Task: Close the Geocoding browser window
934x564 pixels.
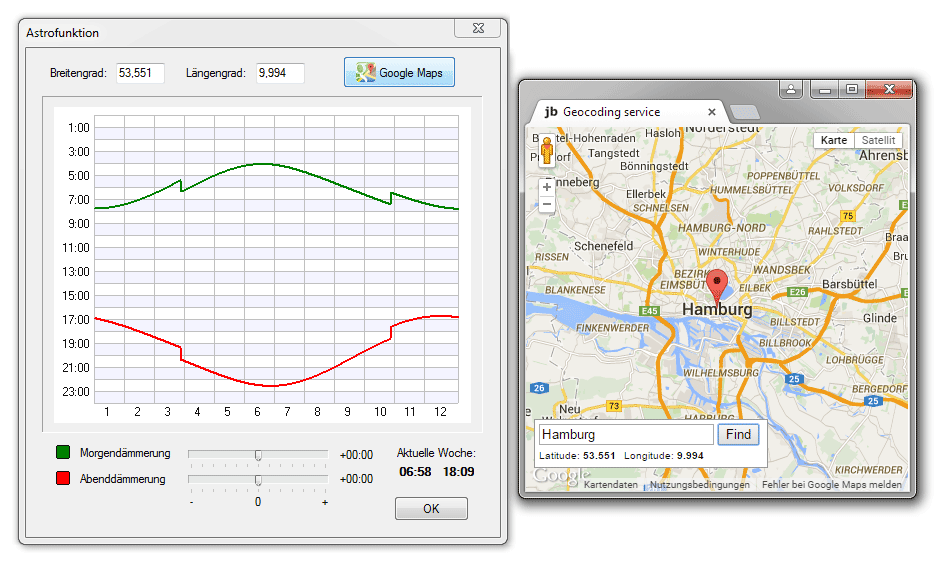Action: [x=889, y=89]
